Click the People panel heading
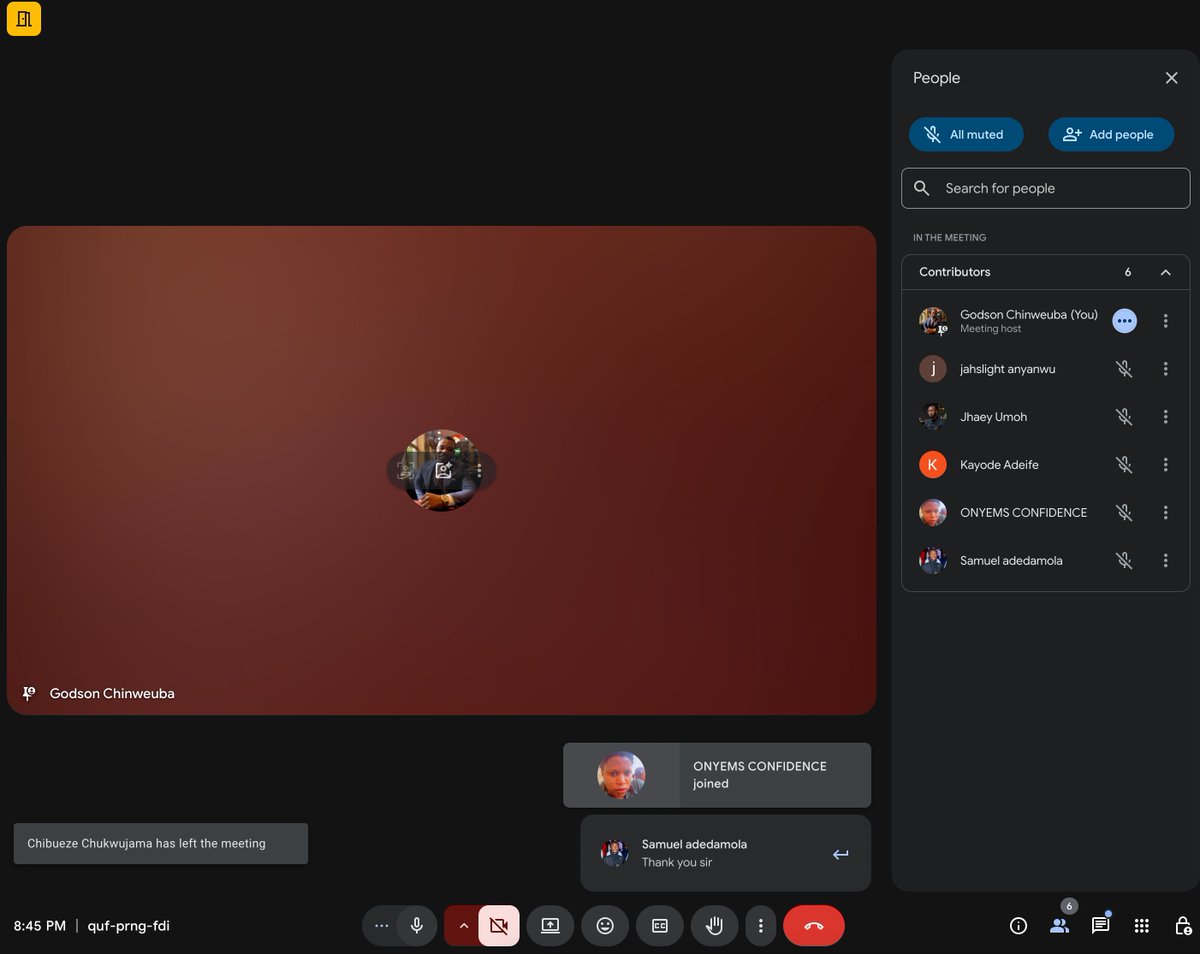This screenshot has width=1200, height=954. (x=936, y=78)
